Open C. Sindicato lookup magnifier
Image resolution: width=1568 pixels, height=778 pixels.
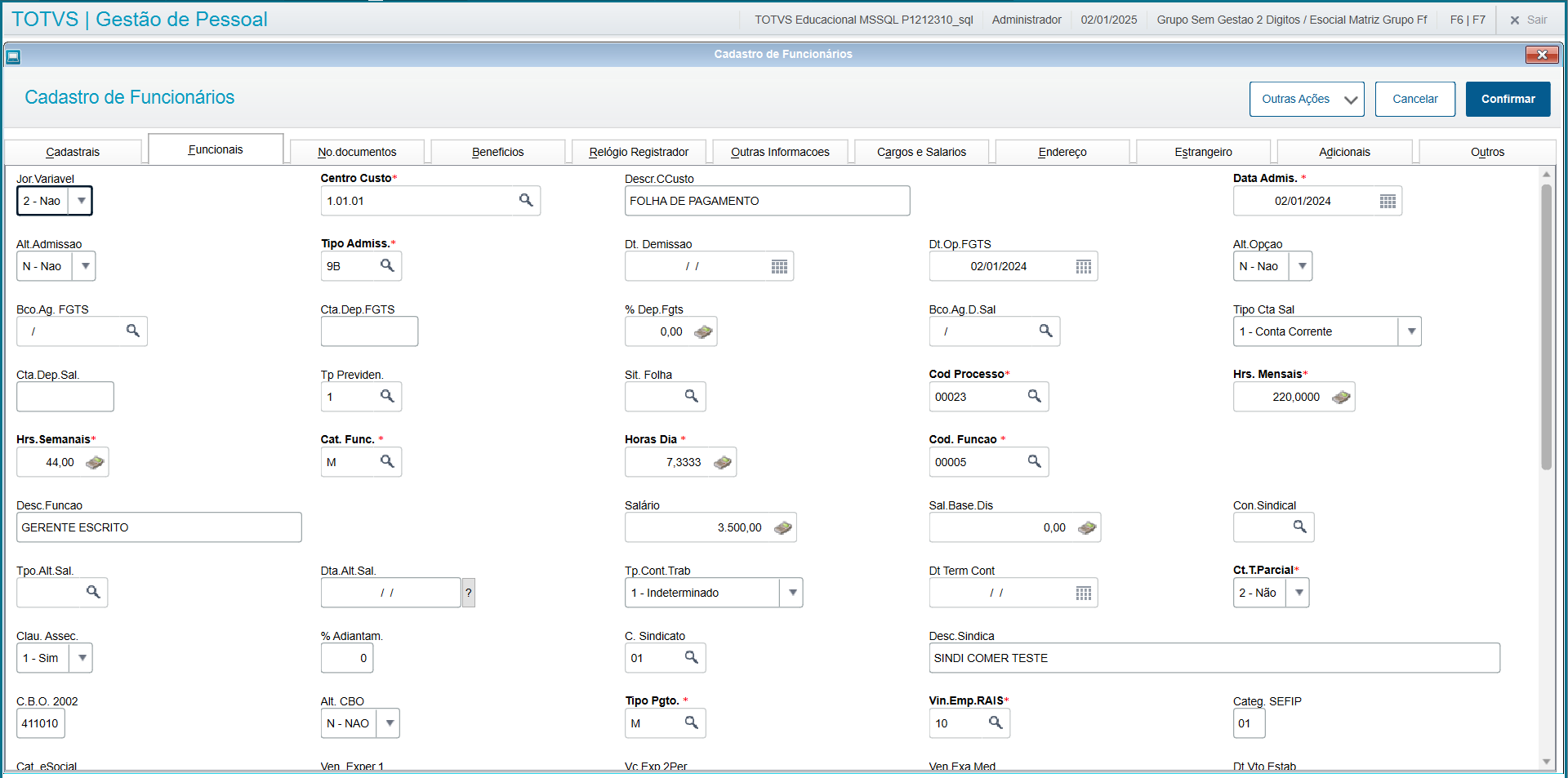[691, 657]
